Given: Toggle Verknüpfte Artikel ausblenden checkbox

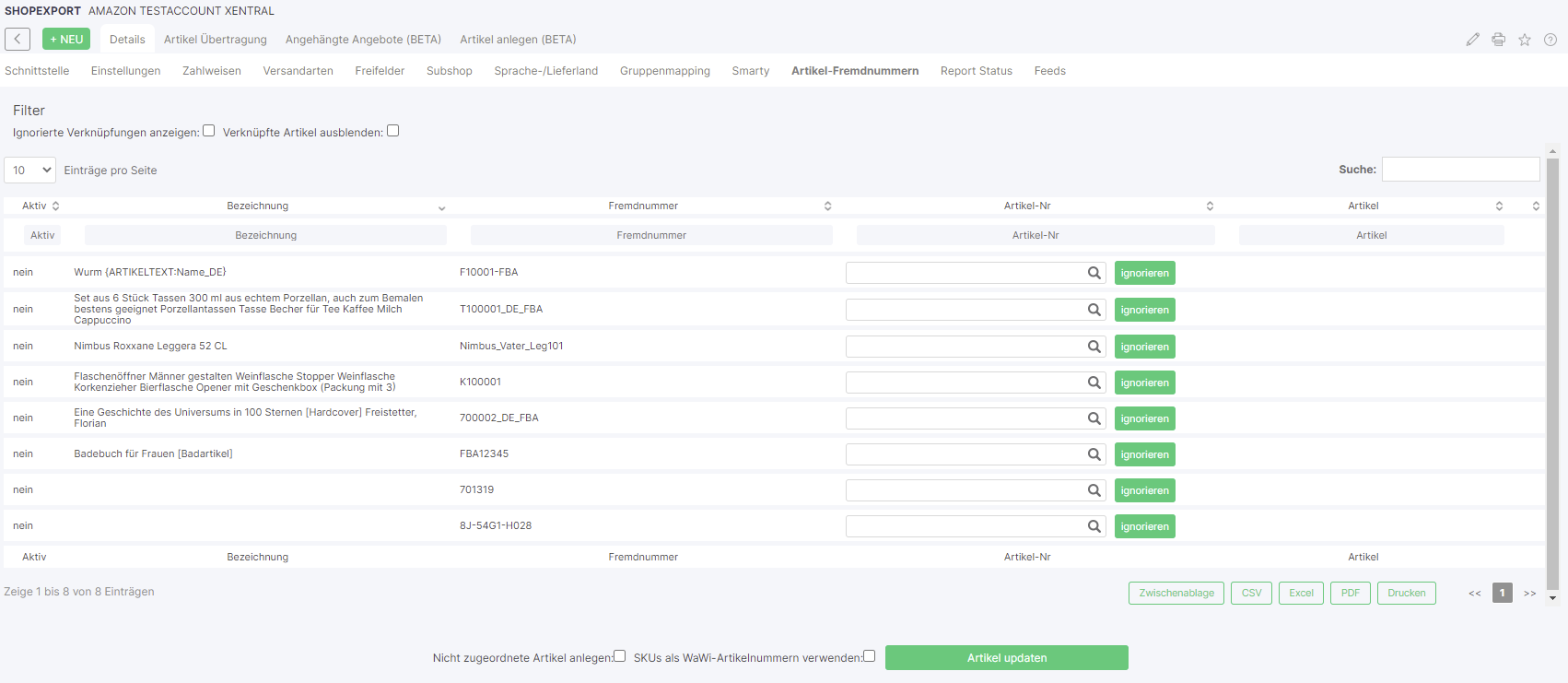Looking at the screenshot, I should [393, 131].
